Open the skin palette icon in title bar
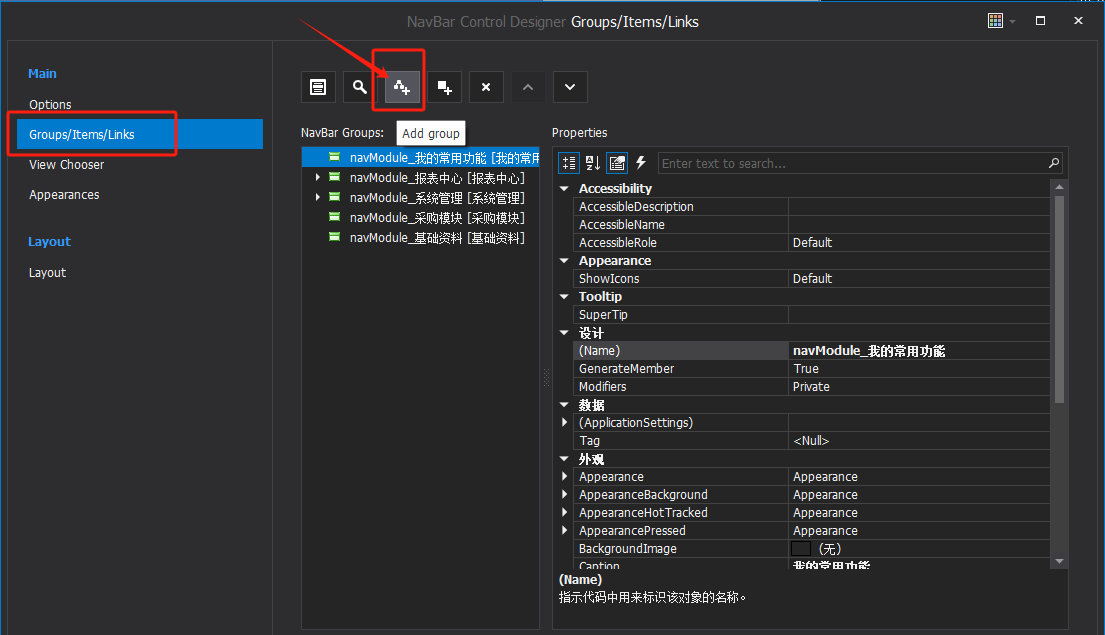This screenshot has width=1105, height=635. (995, 20)
